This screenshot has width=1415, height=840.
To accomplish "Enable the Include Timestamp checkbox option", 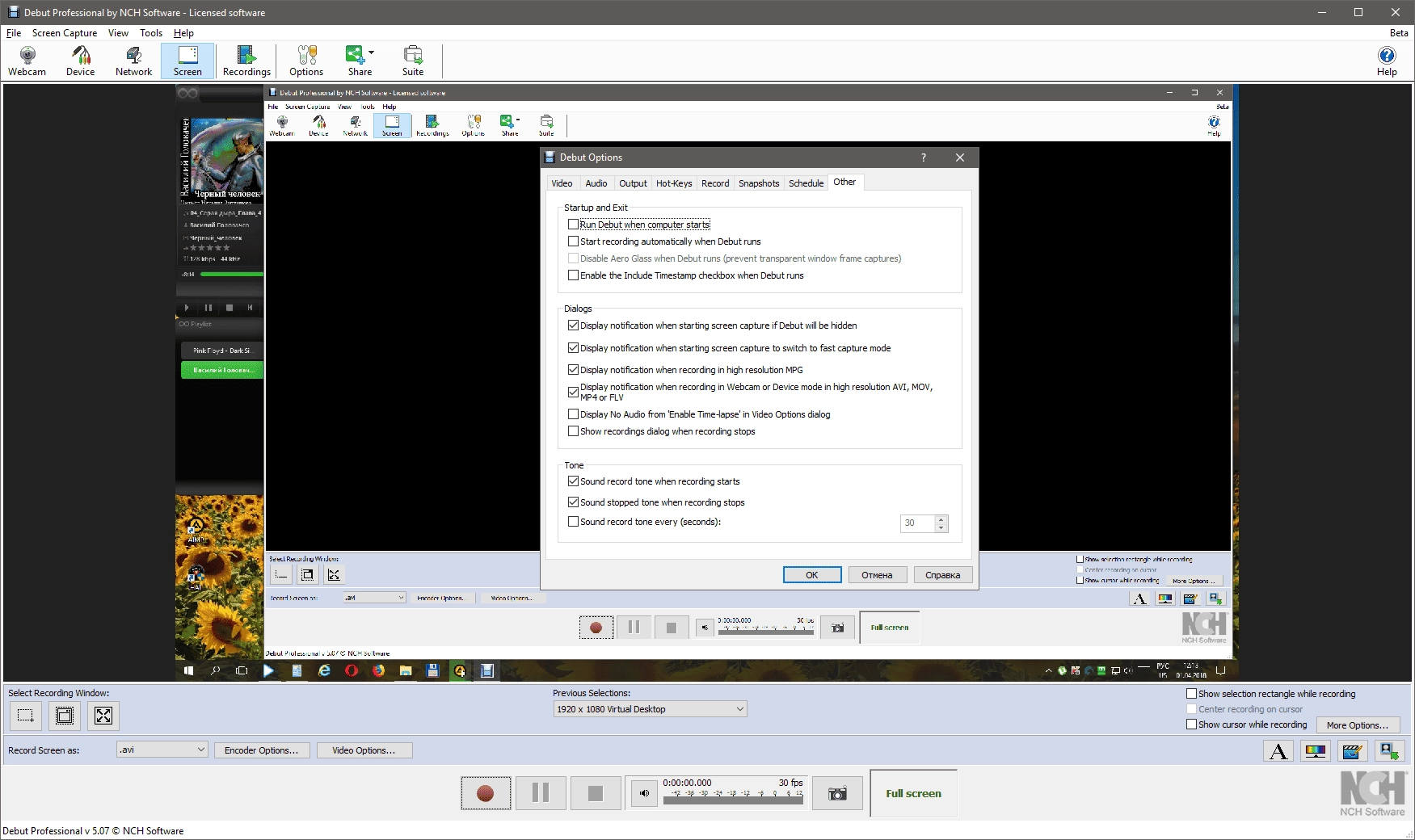I will [573, 275].
